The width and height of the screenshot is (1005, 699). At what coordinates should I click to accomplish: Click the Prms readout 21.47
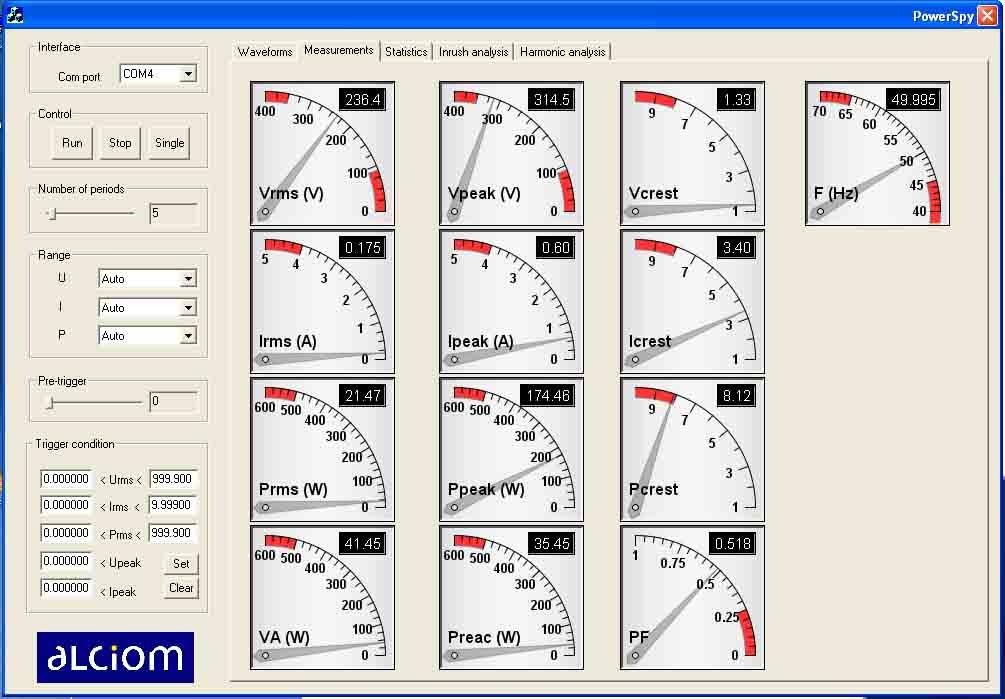click(362, 395)
